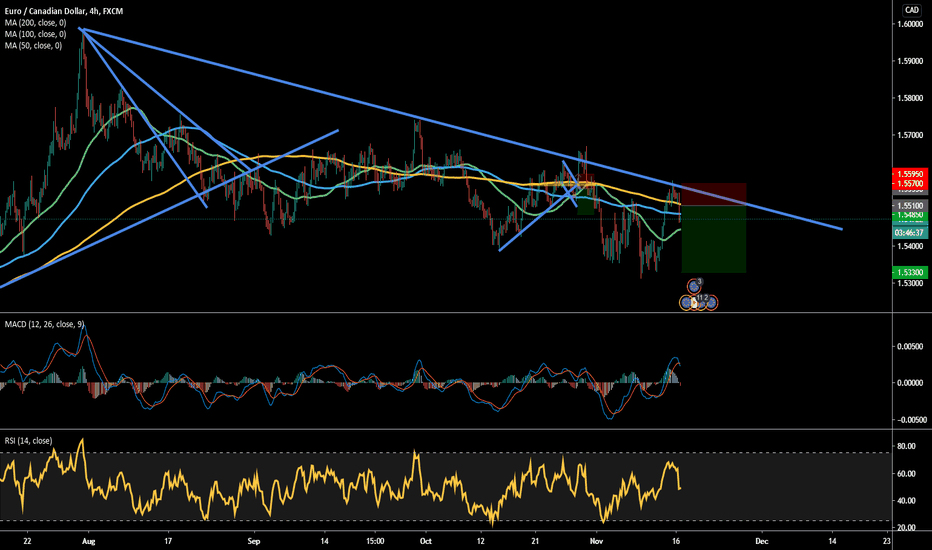Click the RSI 60.00 axis label
This screenshot has height=550, width=932.
(906, 474)
